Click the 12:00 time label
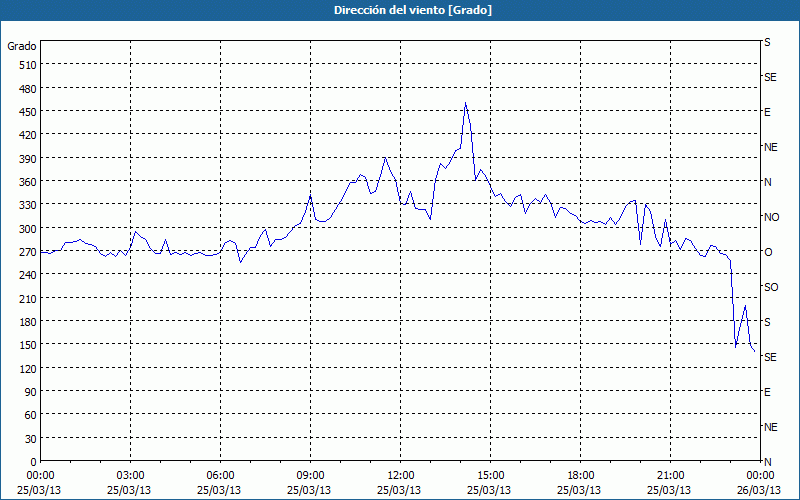 tap(401, 476)
